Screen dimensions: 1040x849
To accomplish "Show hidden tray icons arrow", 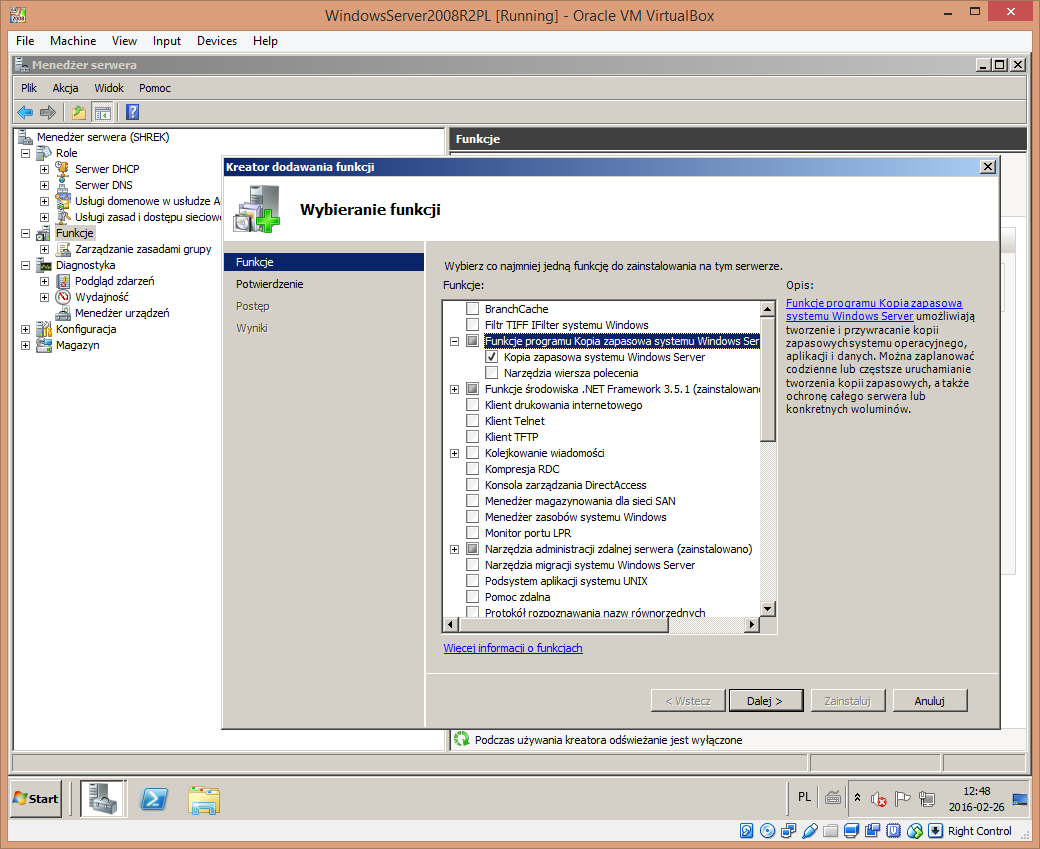I will coord(857,798).
